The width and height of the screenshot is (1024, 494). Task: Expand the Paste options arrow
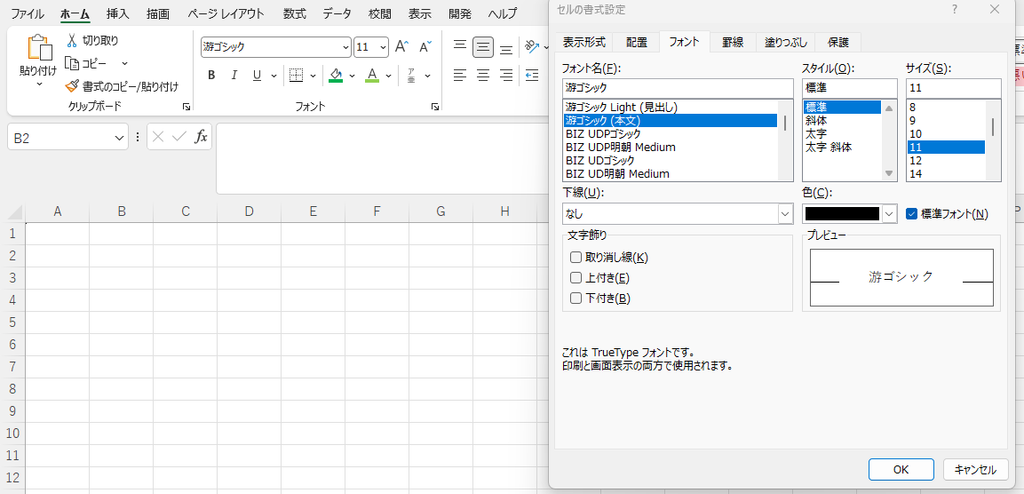click(39, 84)
